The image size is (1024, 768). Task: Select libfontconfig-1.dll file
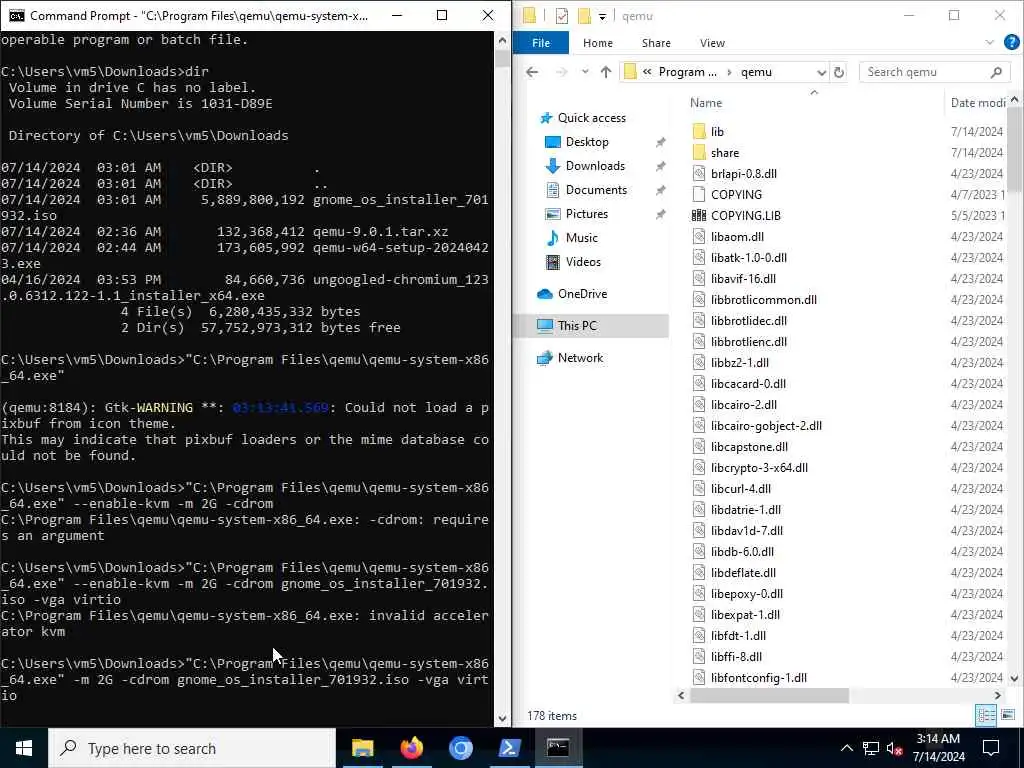759,678
